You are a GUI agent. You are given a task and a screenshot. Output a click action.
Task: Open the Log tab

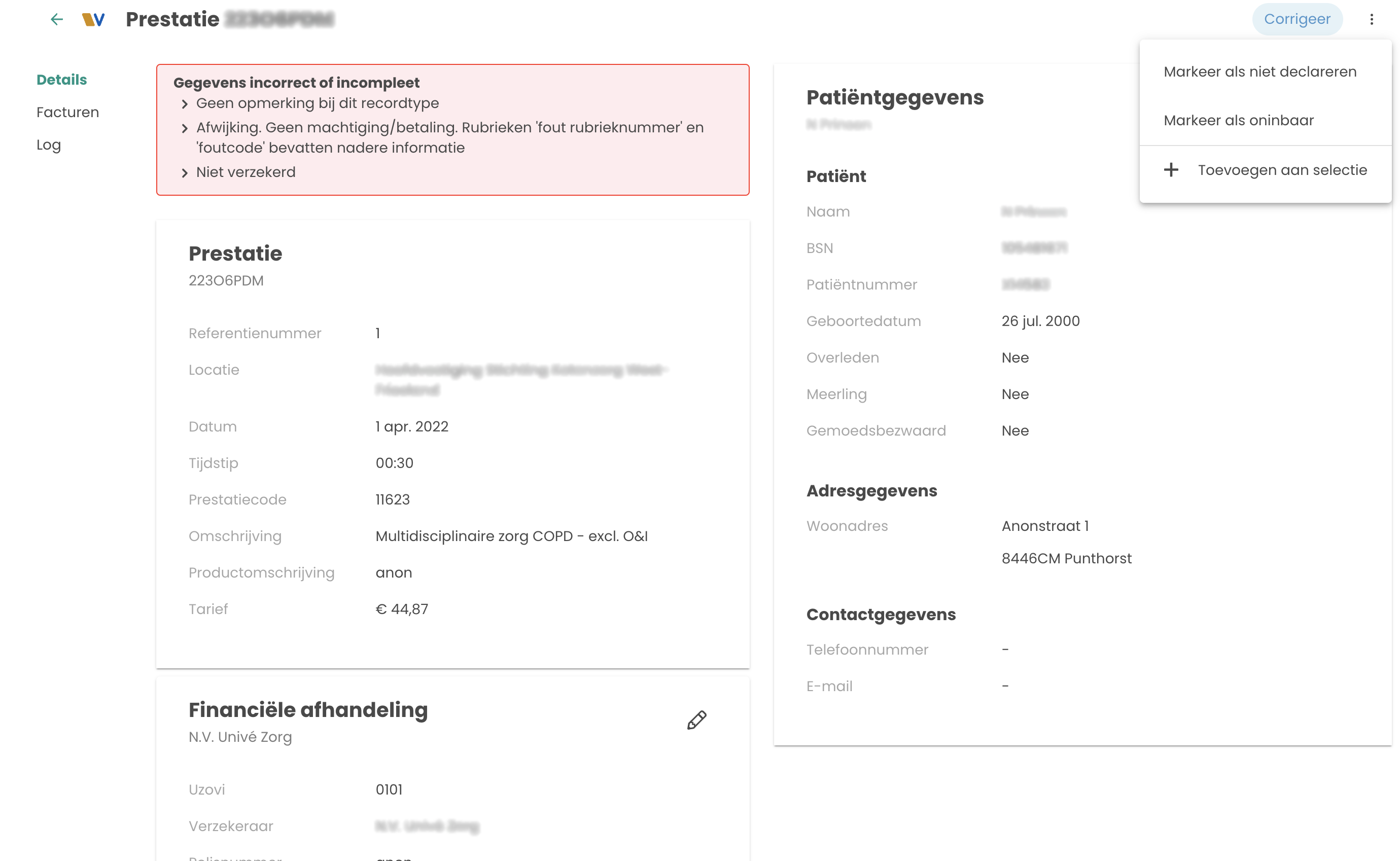coord(48,145)
